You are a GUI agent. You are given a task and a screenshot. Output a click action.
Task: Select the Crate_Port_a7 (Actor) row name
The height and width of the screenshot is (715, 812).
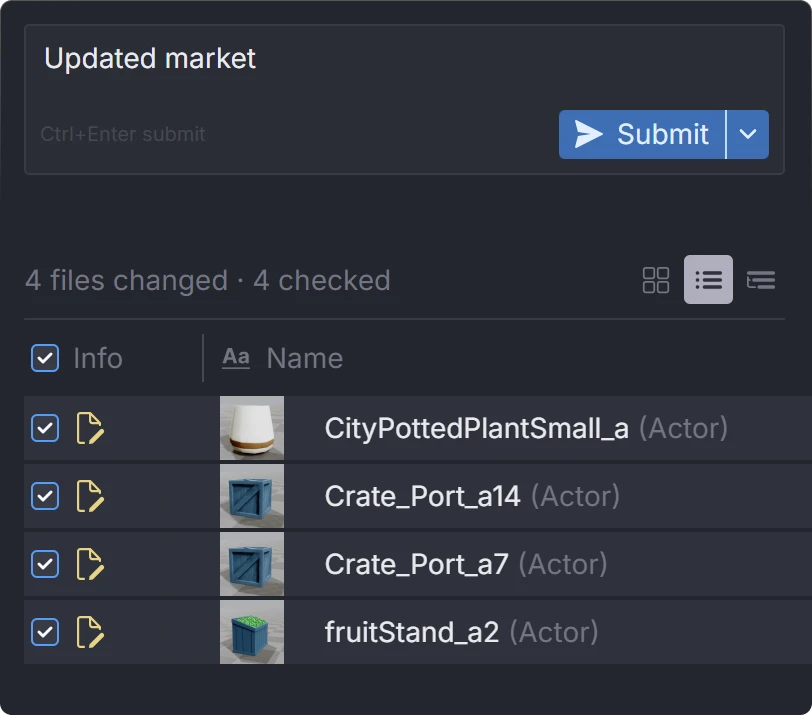466,564
